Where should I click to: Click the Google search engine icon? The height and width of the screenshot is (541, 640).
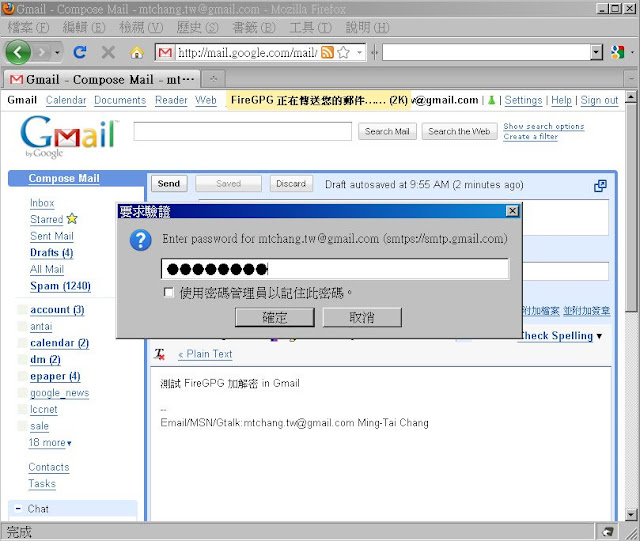(618, 52)
